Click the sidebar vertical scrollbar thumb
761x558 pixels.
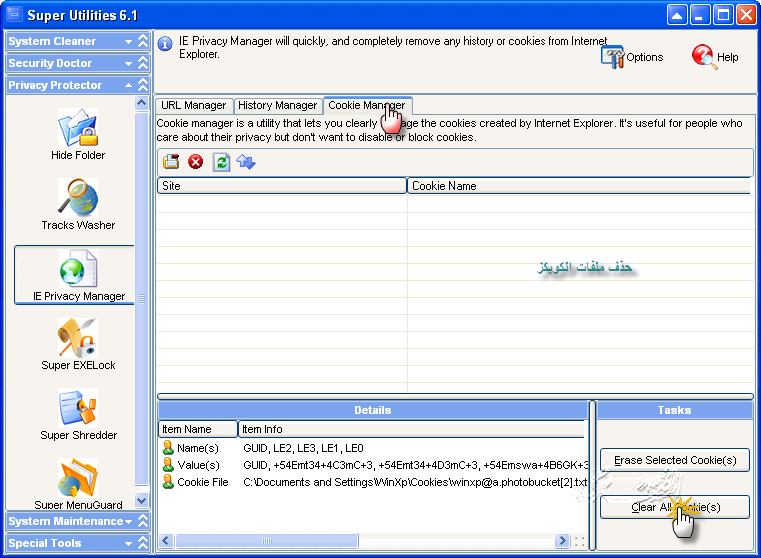(141, 298)
